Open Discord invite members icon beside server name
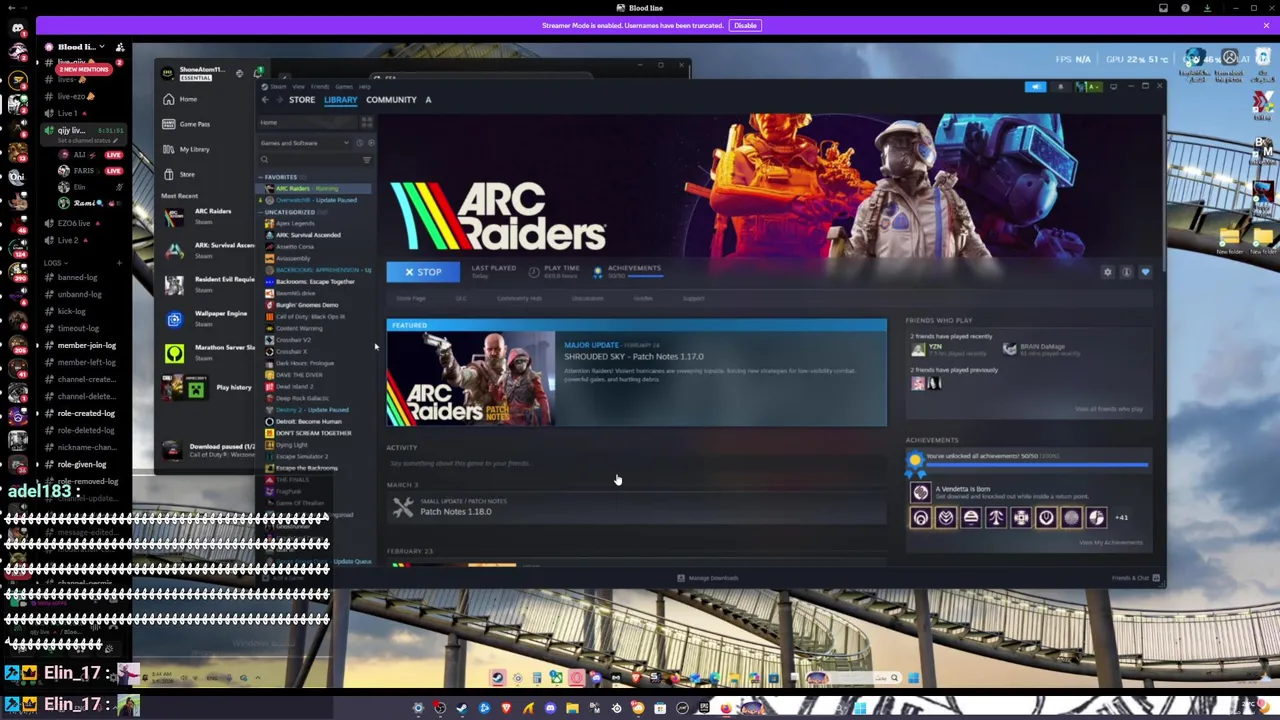 120,47
